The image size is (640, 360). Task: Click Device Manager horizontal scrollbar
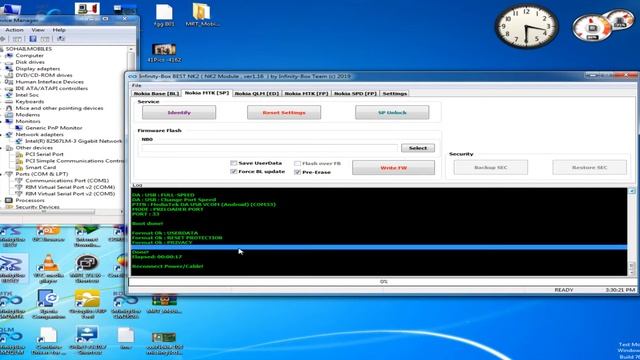pos(61,212)
